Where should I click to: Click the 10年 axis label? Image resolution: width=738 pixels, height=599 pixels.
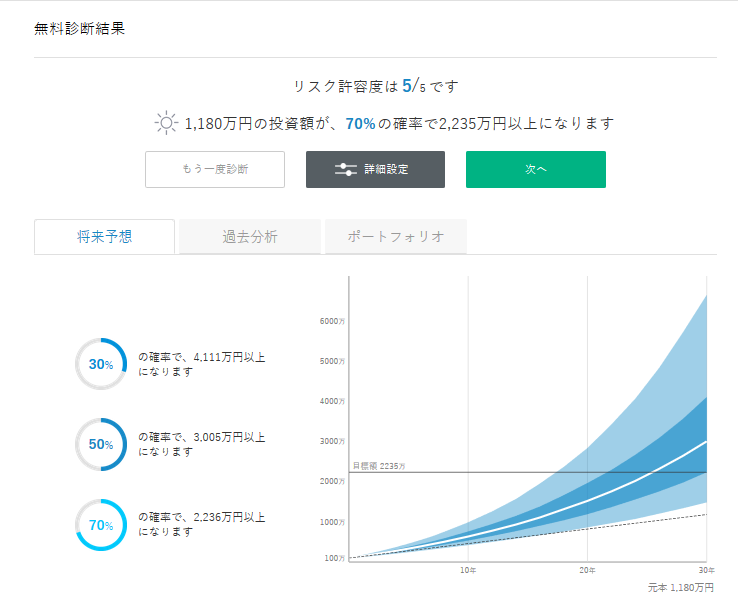click(468, 570)
